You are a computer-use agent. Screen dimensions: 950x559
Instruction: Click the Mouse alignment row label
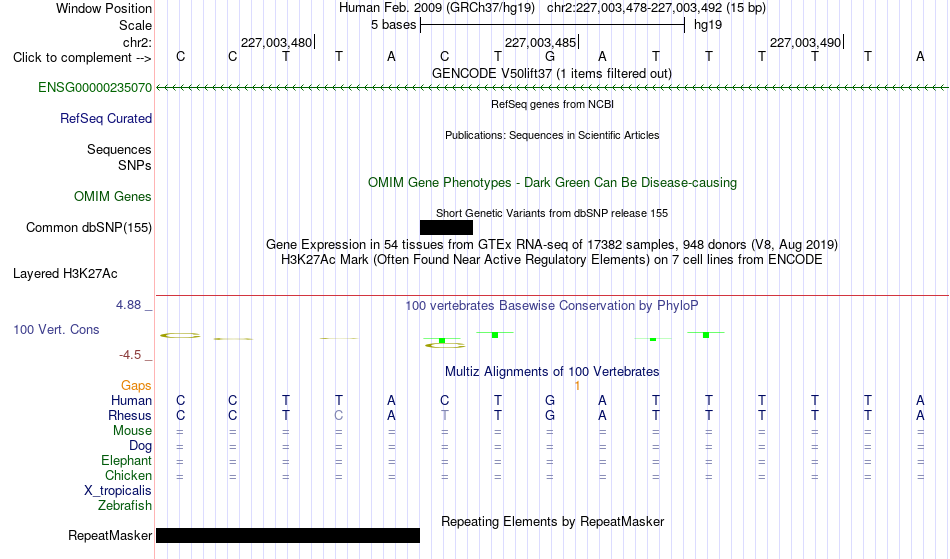tap(132, 431)
